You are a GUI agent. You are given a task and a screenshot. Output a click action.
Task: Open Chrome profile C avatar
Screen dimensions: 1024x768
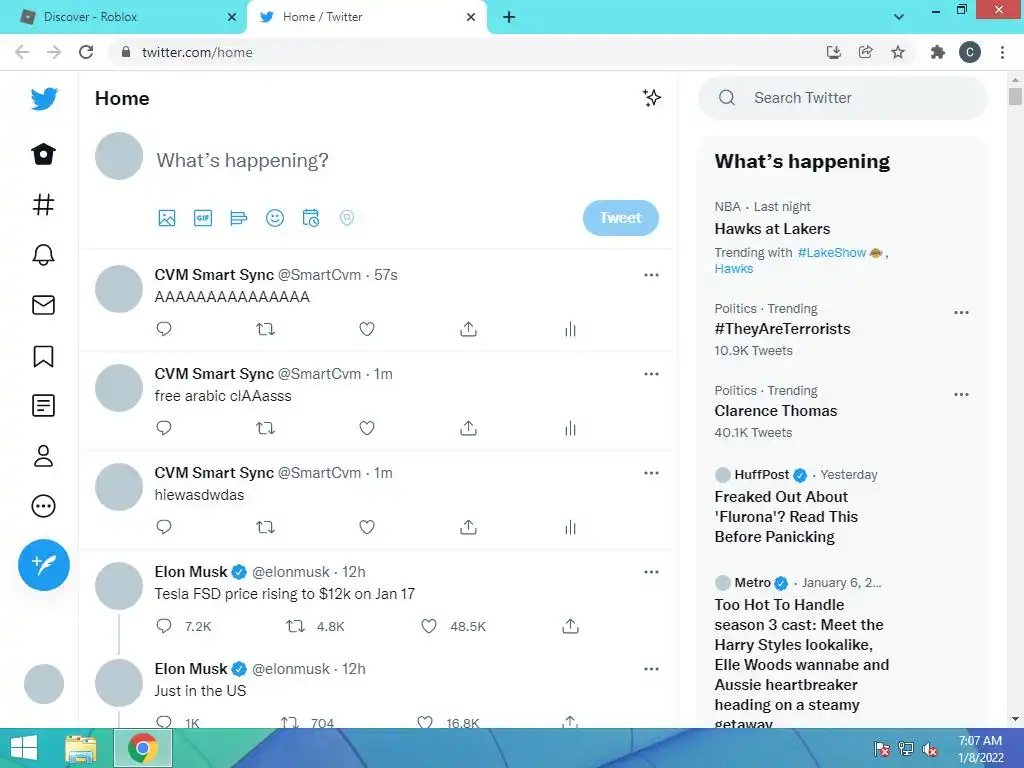tap(970, 52)
